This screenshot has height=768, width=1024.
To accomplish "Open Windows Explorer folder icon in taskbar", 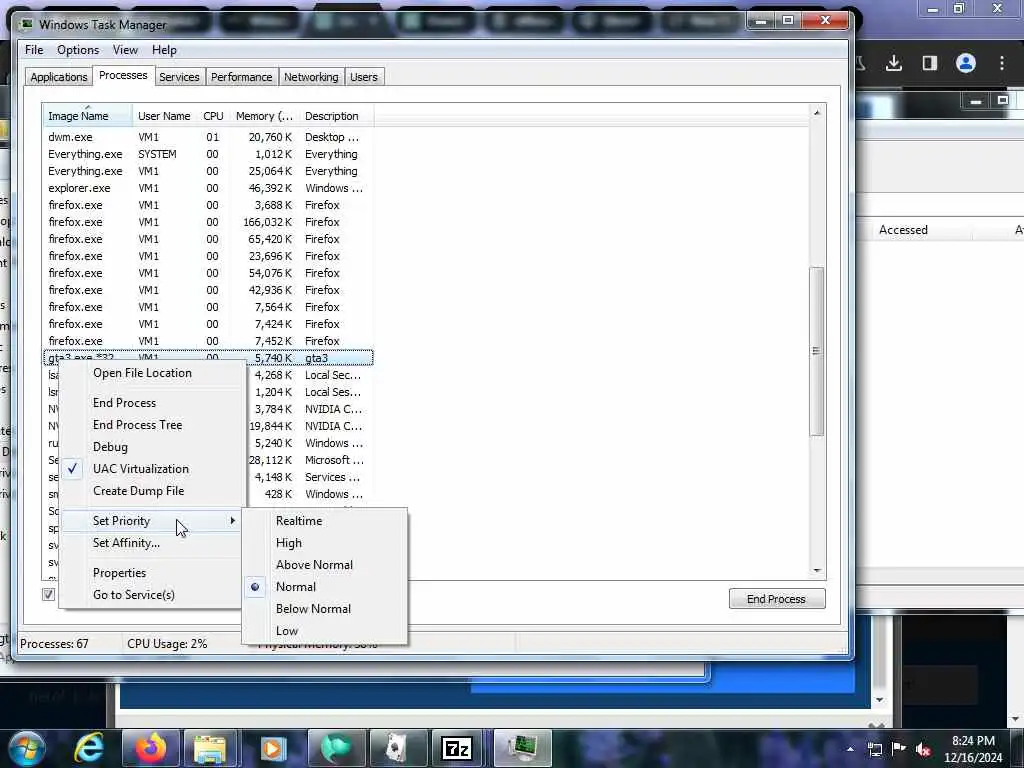I will pyautogui.click(x=210, y=748).
